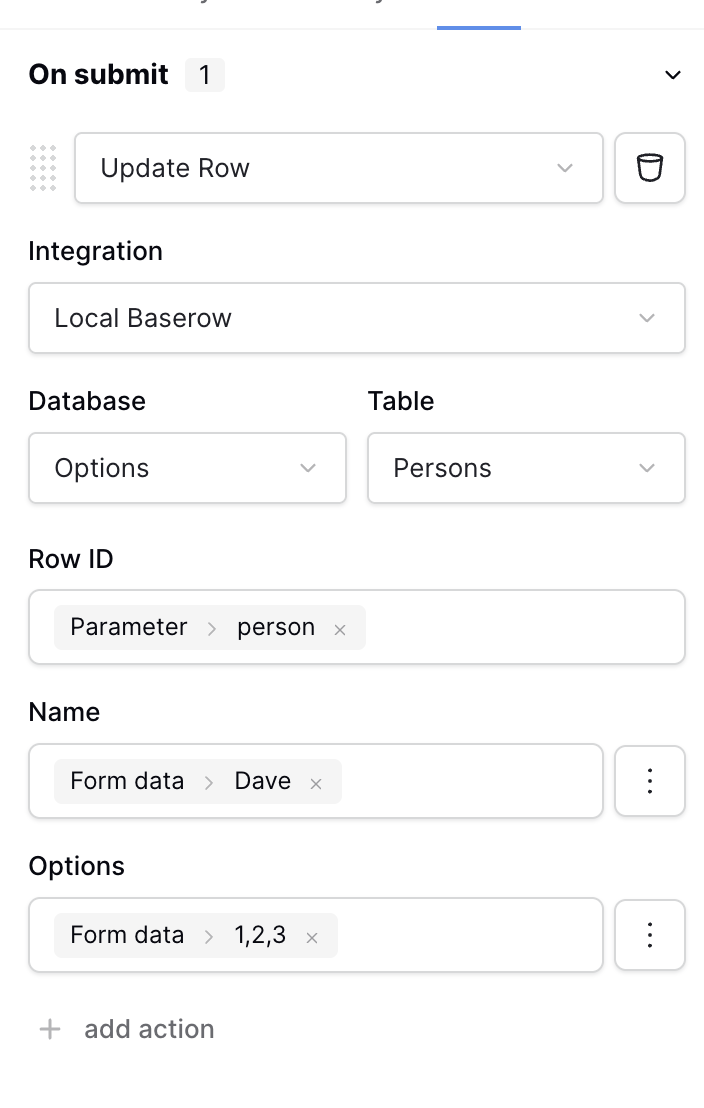
Task: Select the Form data Dave chip
Action: [x=180, y=781]
